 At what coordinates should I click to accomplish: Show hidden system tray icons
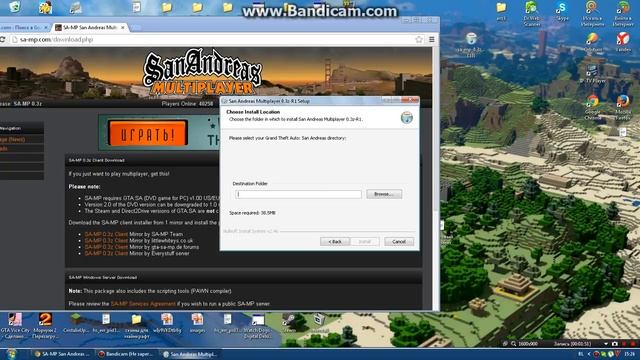[x=589, y=354]
